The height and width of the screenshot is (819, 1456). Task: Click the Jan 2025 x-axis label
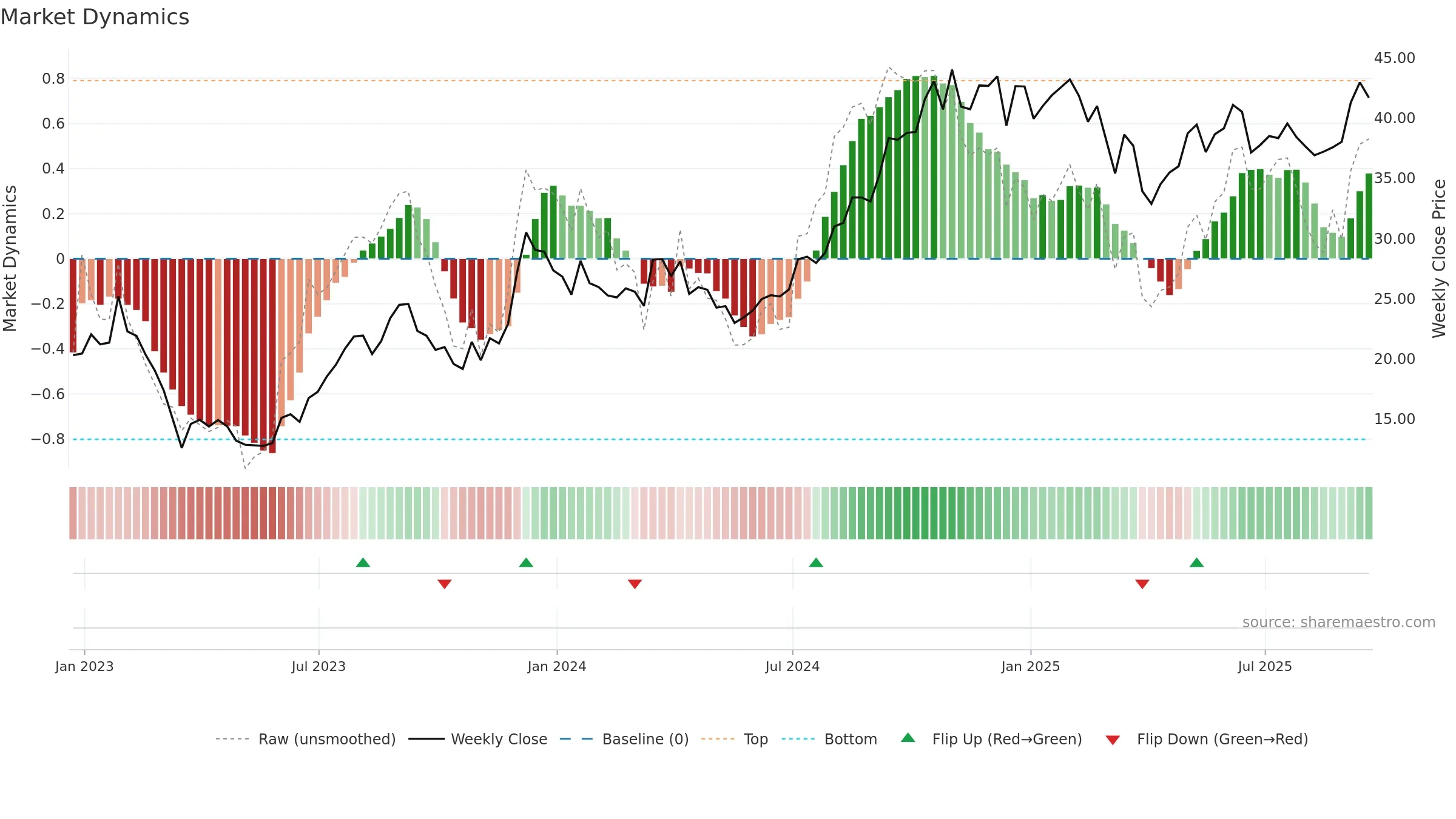pyautogui.click(x=1031, y=666)
